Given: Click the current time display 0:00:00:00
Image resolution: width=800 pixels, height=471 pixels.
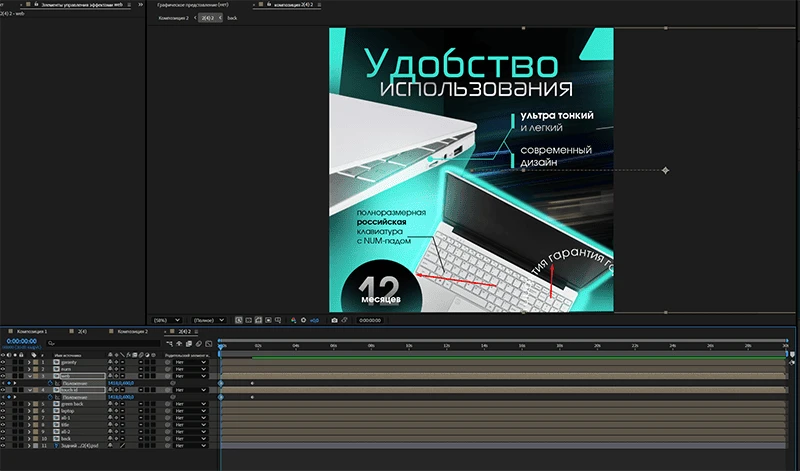Looking at the screenshot, I should click(21, 341).
